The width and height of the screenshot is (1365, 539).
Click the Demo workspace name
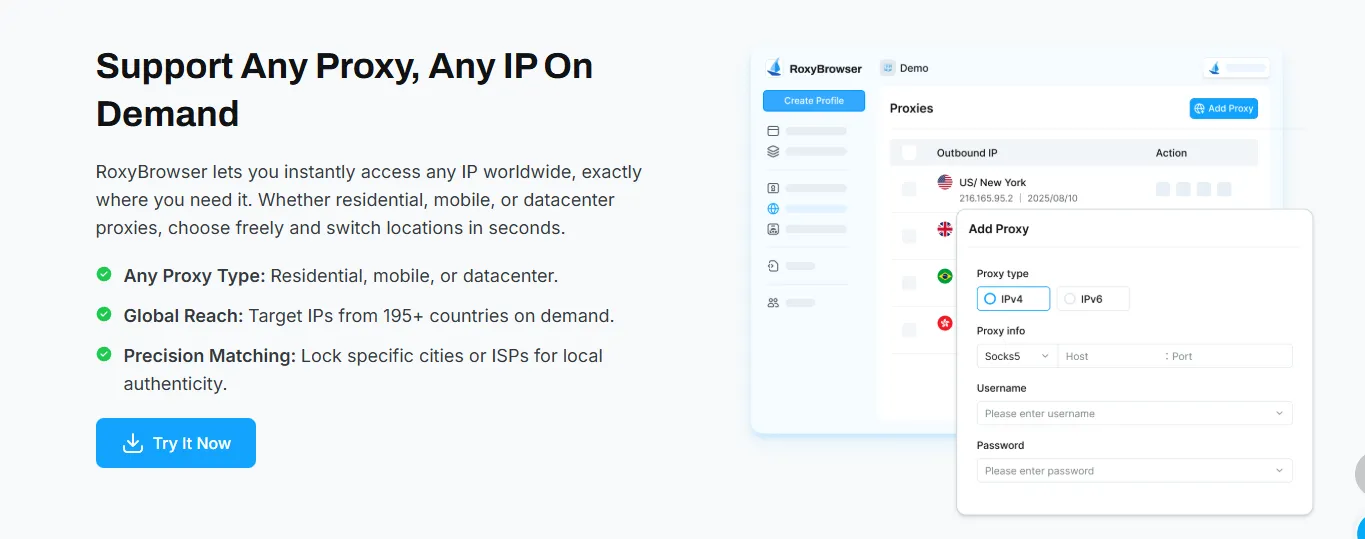point(914,68)
